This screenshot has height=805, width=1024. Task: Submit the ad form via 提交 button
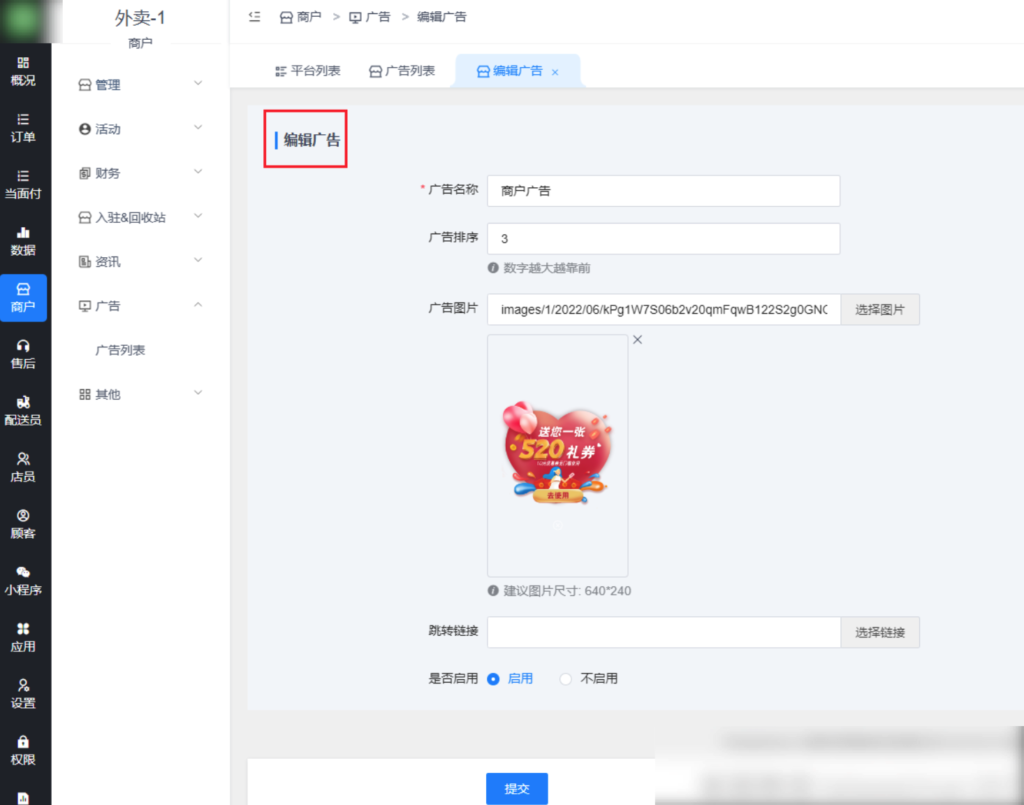516,788
